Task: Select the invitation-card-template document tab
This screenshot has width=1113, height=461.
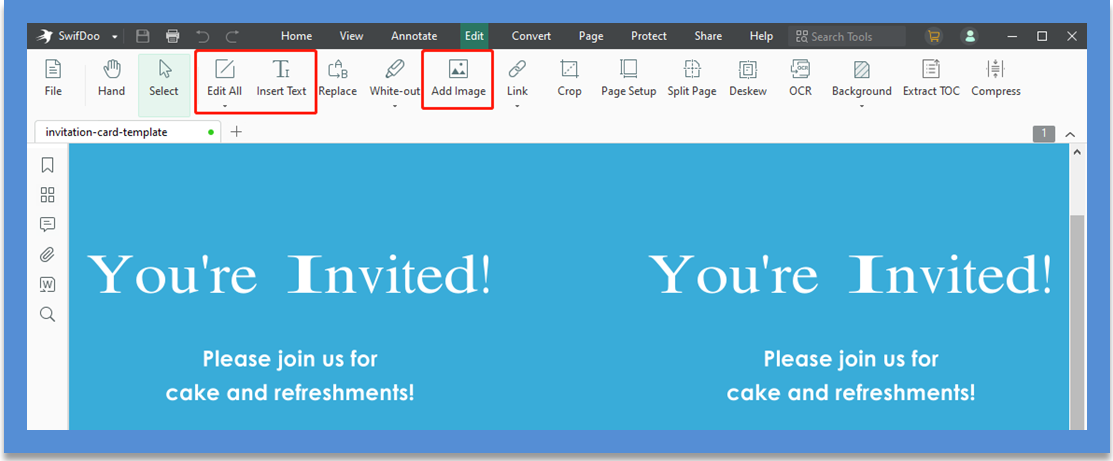Action: pos(128,132)
